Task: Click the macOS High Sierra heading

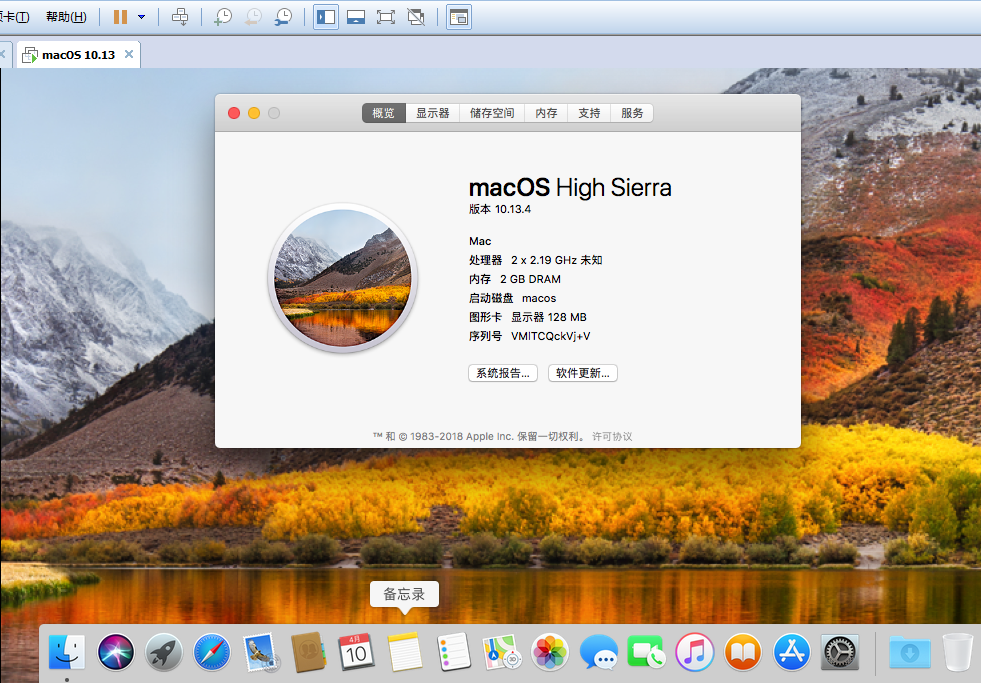Action: click(570, 187)
